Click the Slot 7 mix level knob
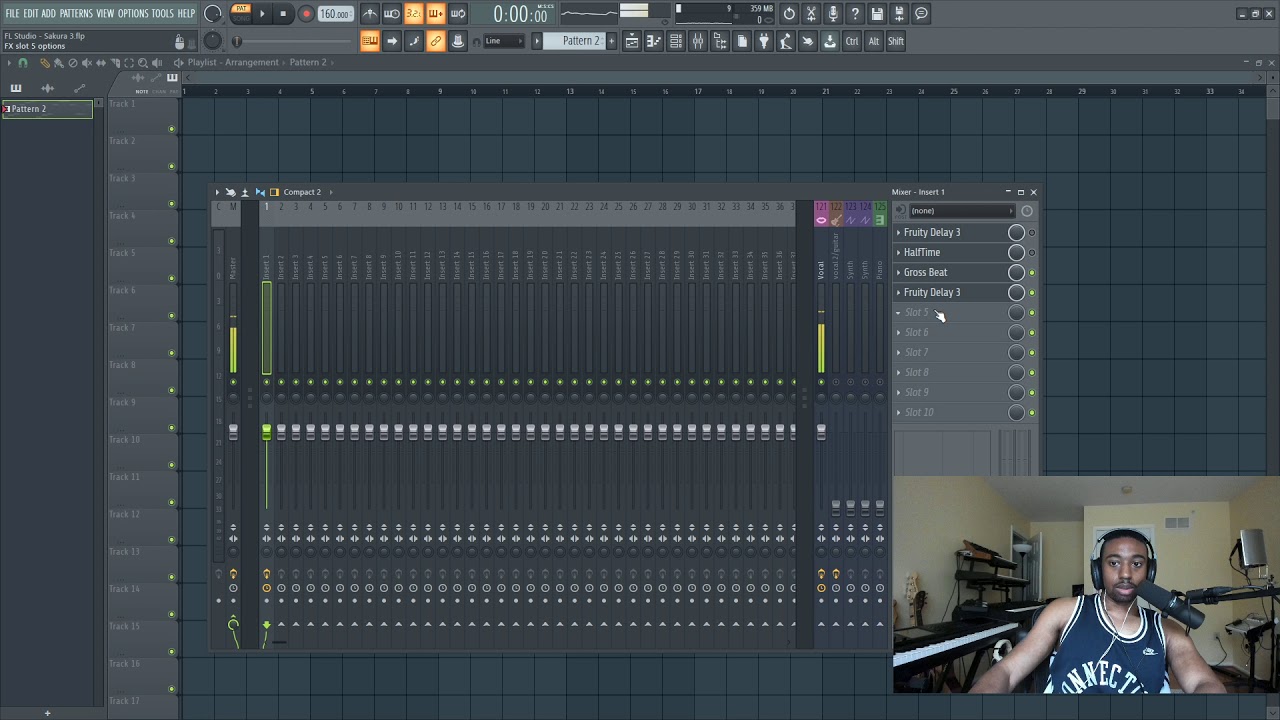1280x720 pixels. (x=1016, y=352)
